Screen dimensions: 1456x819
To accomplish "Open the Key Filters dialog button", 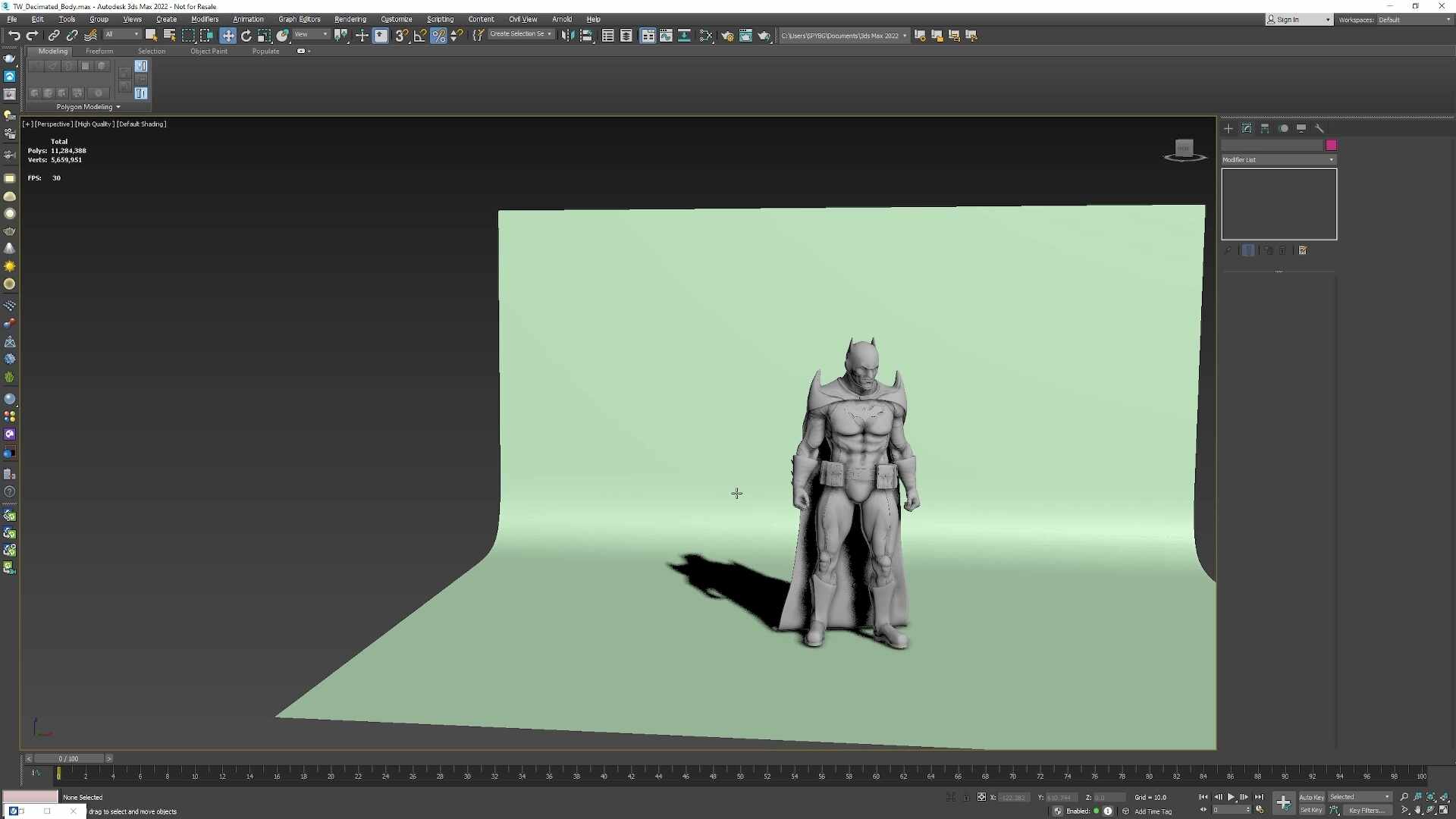I will (1367, 811).
